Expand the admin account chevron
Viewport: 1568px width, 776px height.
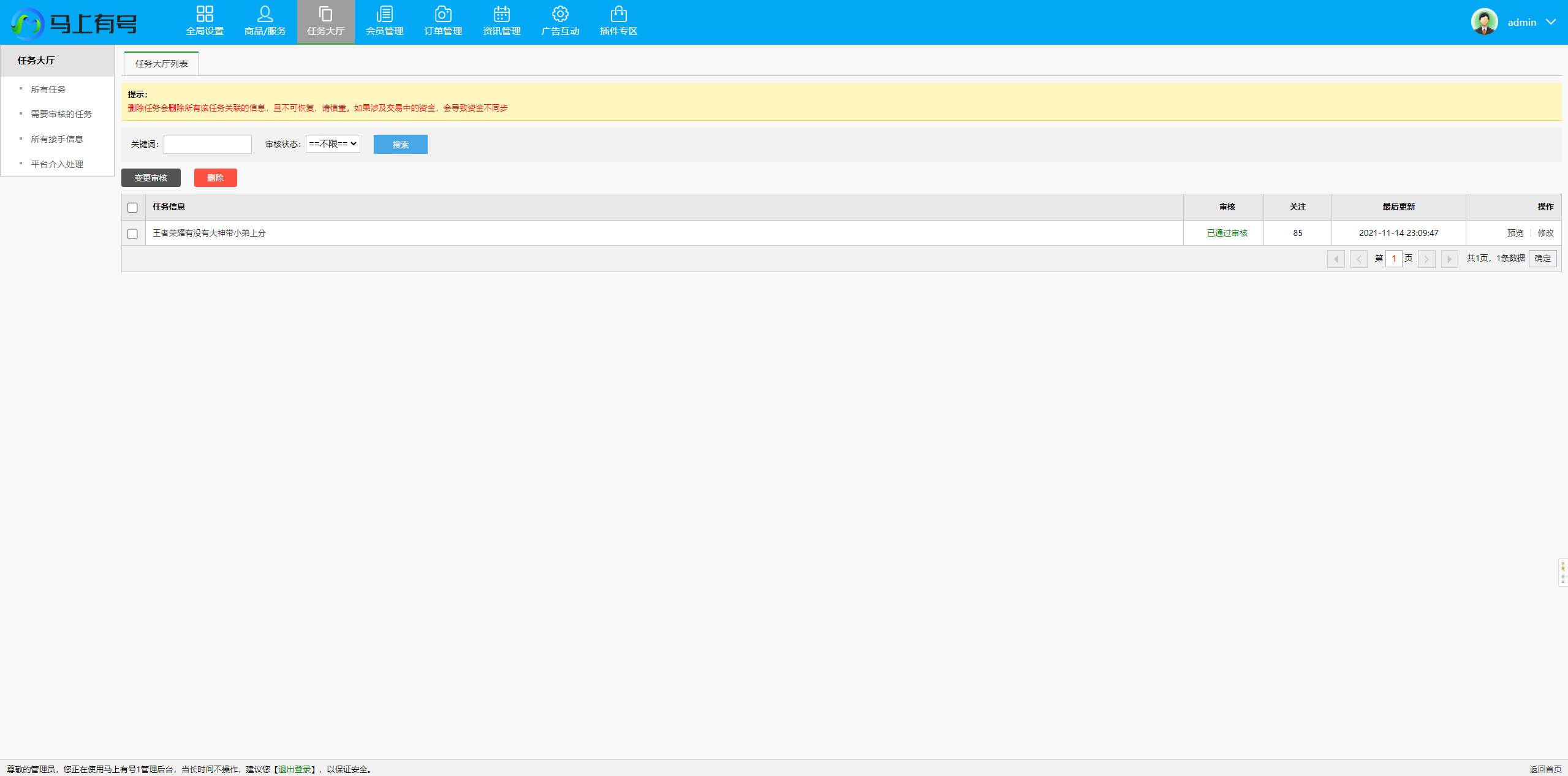[1551, 22]
